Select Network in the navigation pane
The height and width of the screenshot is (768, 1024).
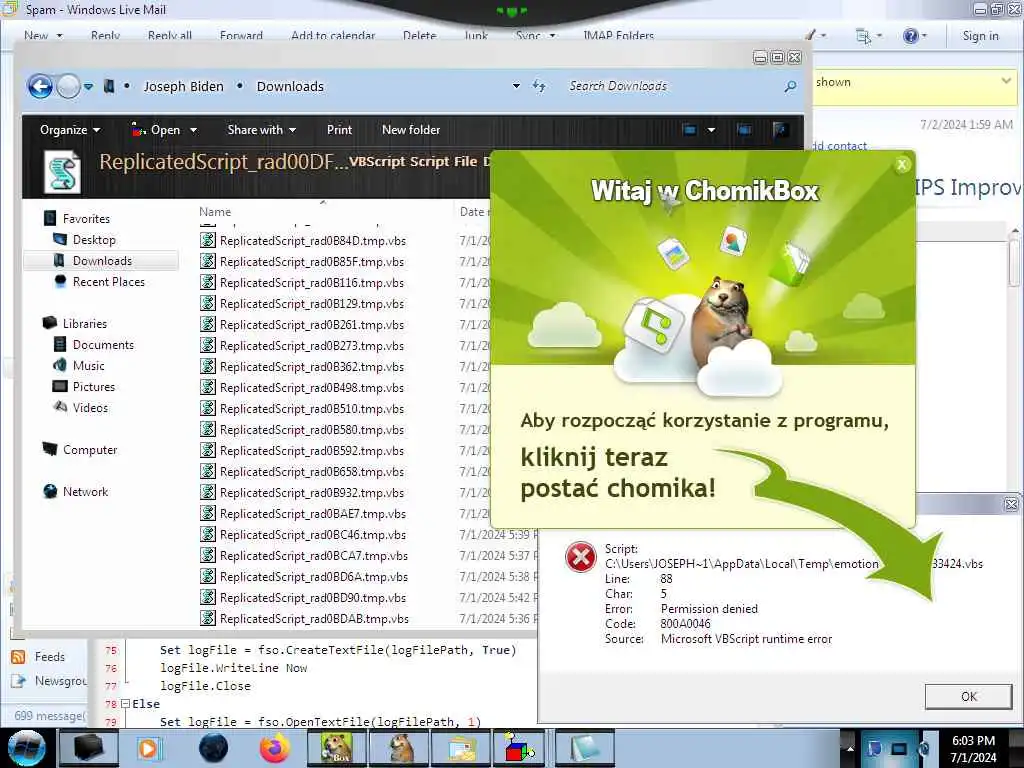pyautogui.click(x=85, y=491)
